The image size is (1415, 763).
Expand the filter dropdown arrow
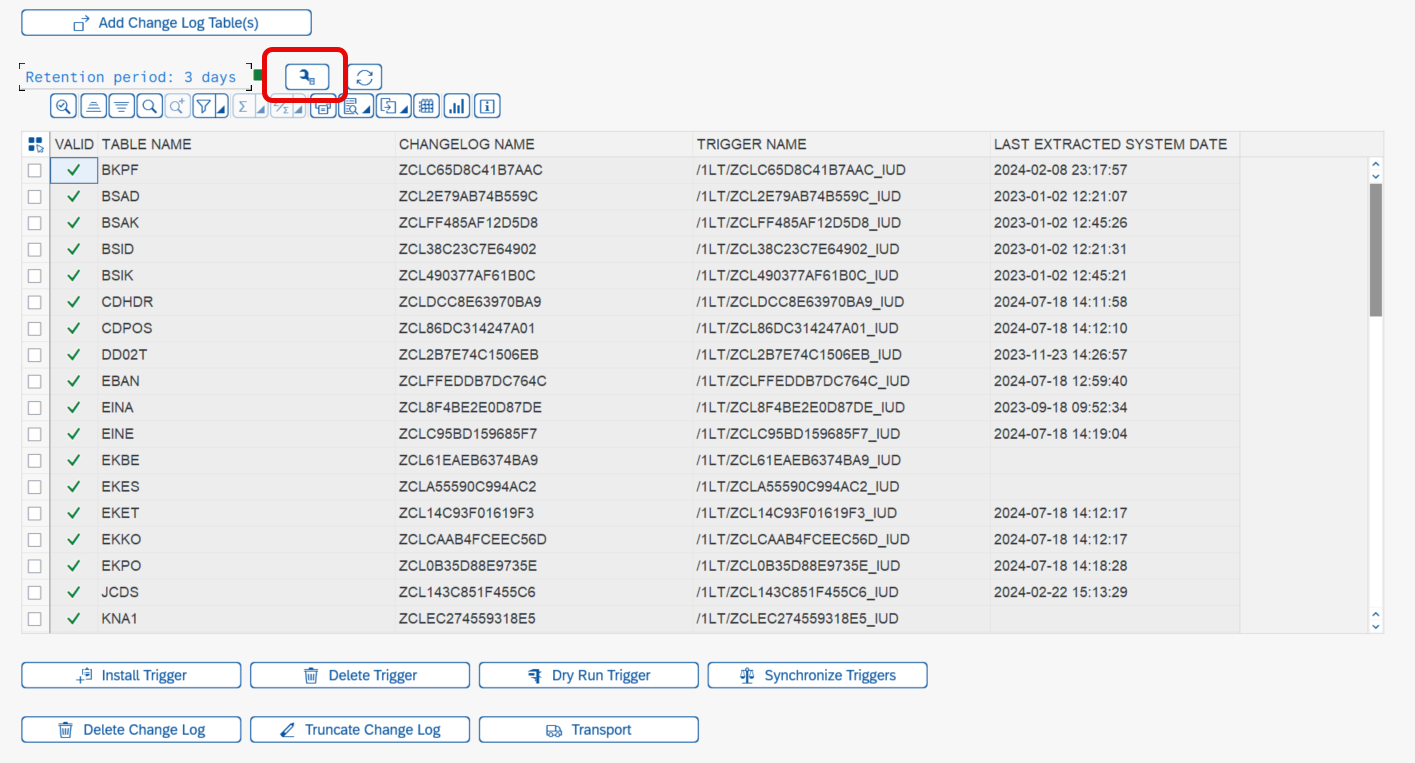222,106
